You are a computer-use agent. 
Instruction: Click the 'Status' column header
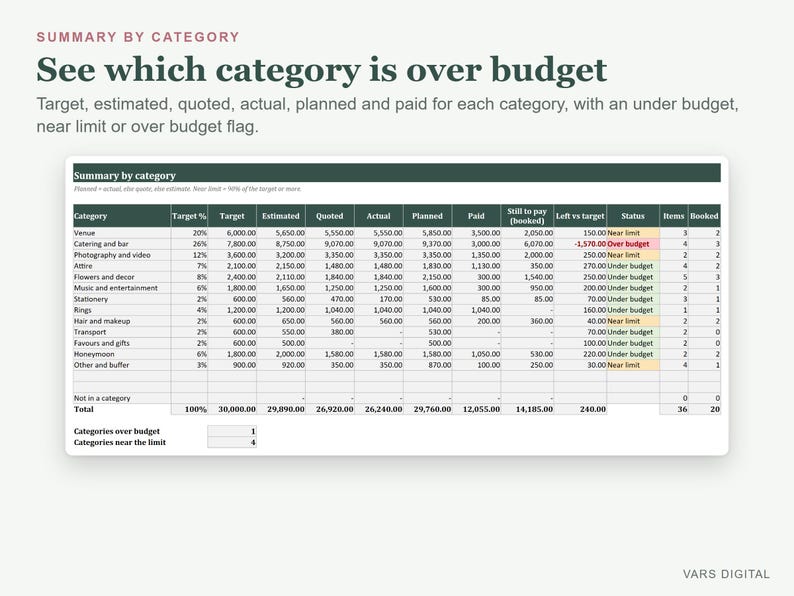(633, 216)
